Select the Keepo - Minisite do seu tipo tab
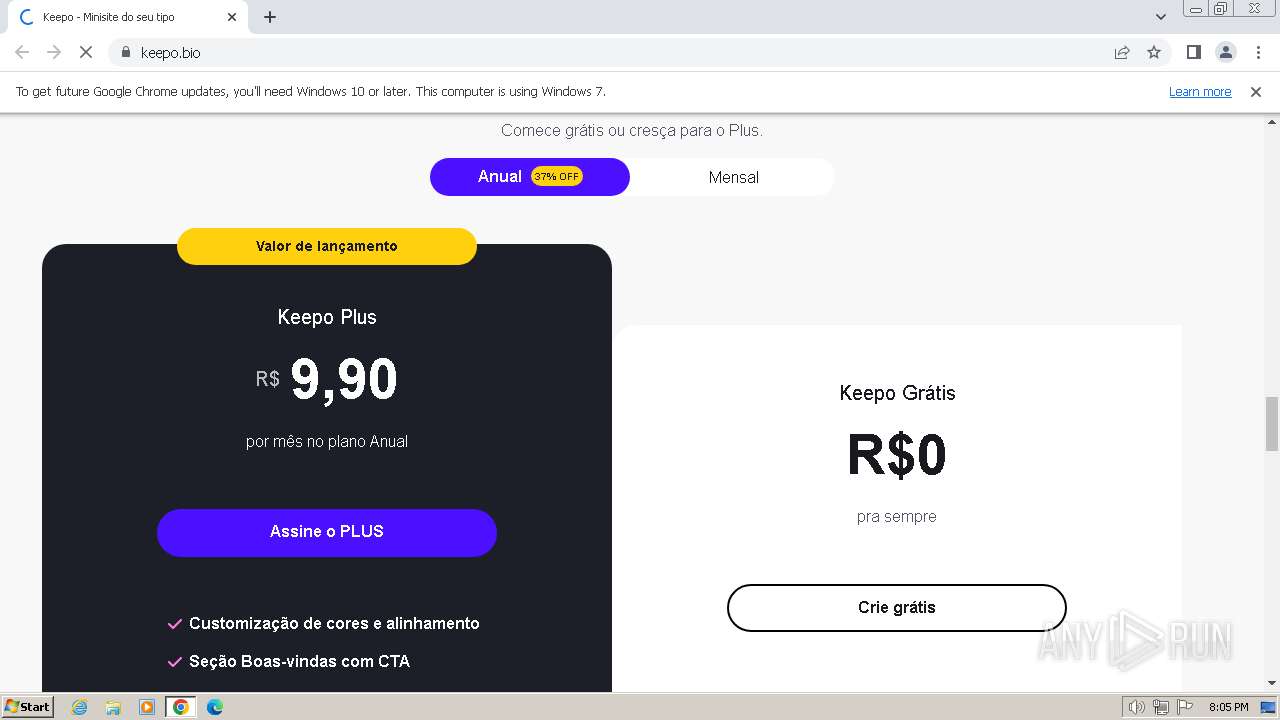Image resolution: width=1280 pixels, height=720 pixels. click(120, 17)
